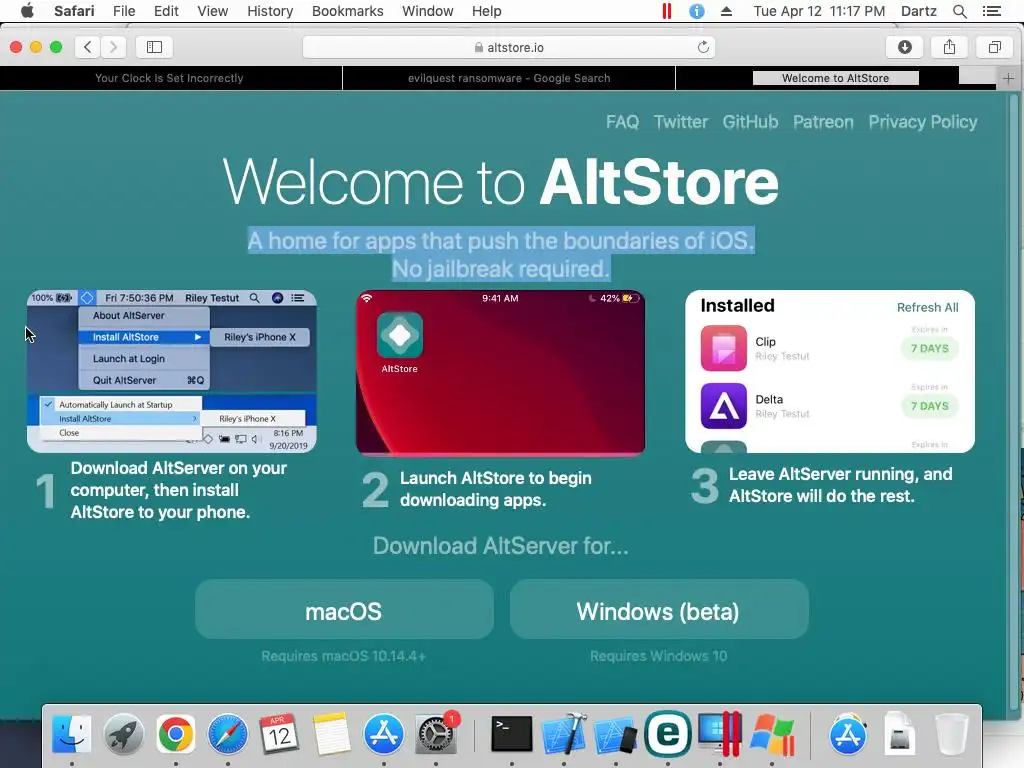Viewport: 1024px width, 768px height.
Task: Click the 'No jailbreak required.' highlighted text
Action: coord(500,269)
